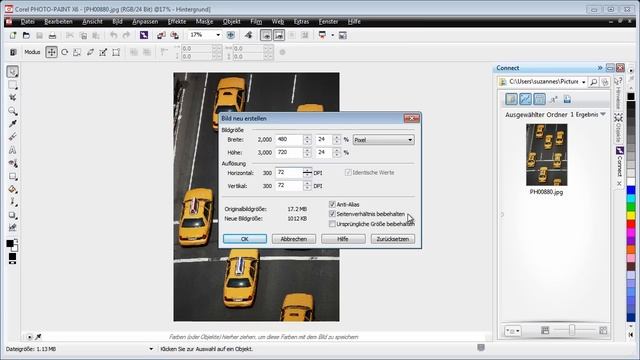This screenshot has width=640, height=360.
Task: Confirm the dialog with OK
Action: tap(245, 239)
